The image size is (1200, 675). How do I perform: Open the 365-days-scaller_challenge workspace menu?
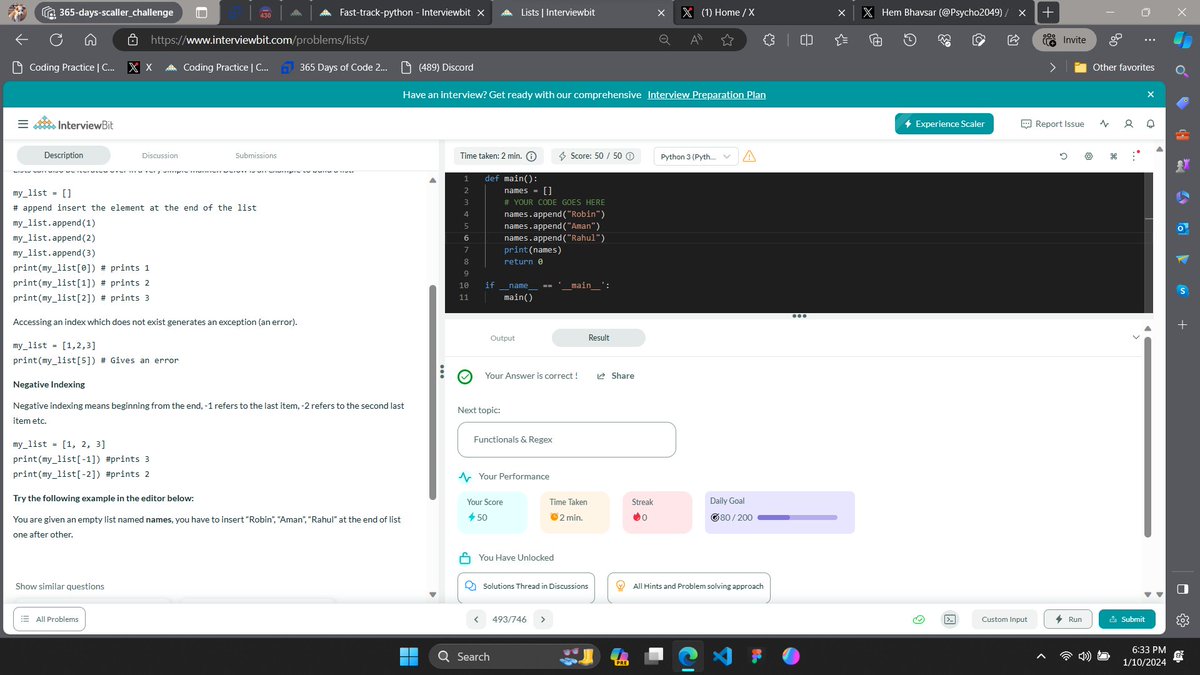(110, 13)
